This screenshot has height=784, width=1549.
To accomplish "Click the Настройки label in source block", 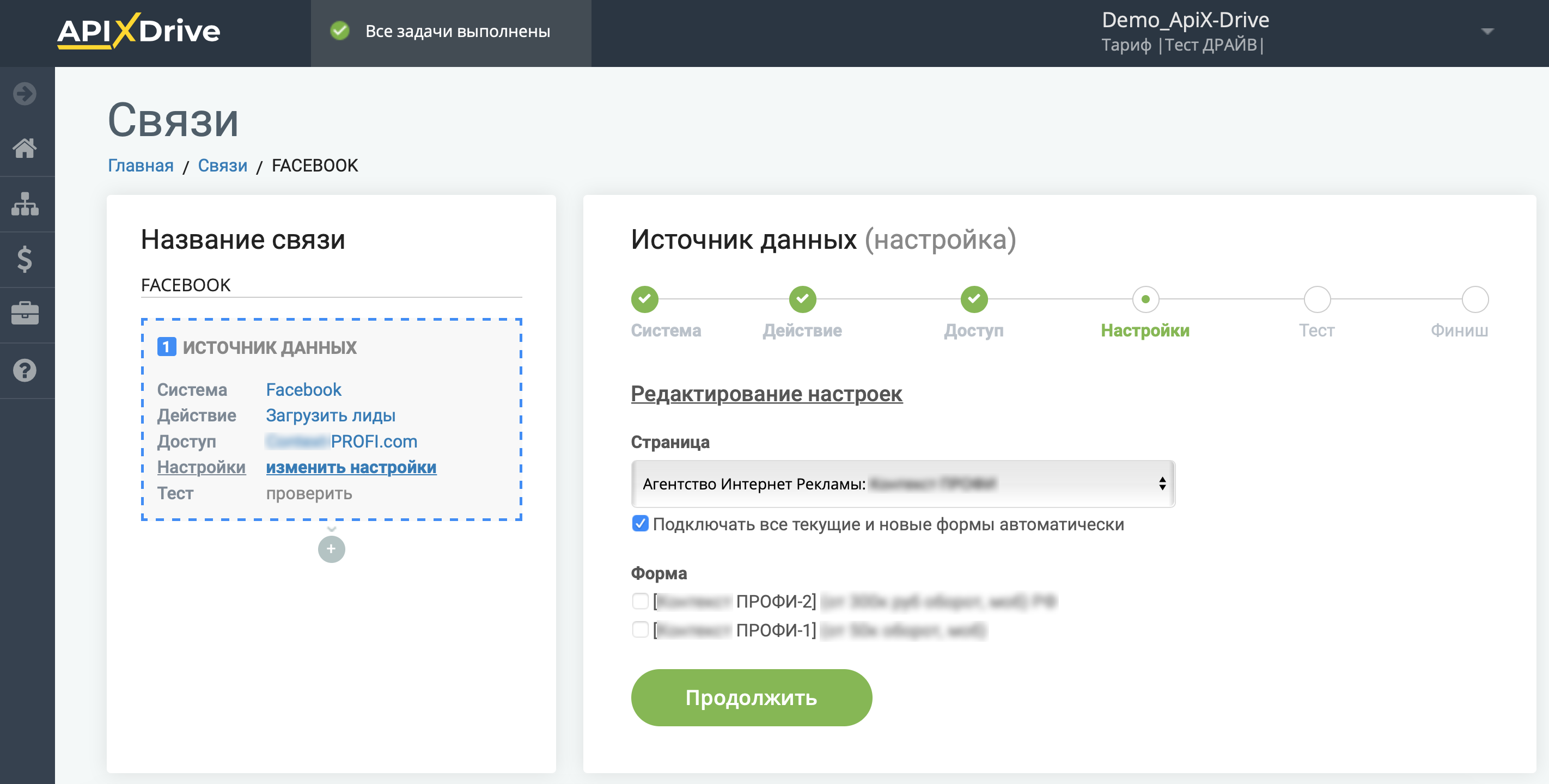I will (202, 467).
